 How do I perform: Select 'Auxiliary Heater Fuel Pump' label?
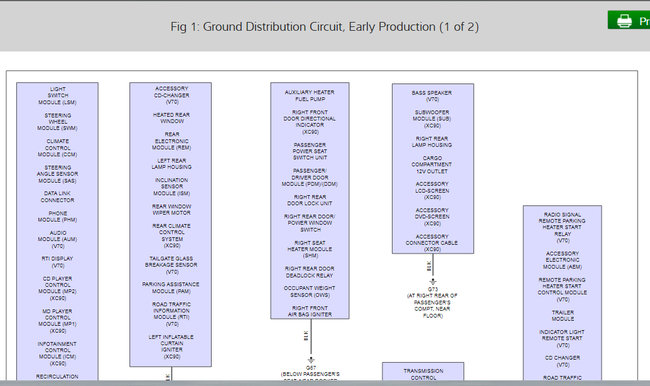(x=310, y=95)
